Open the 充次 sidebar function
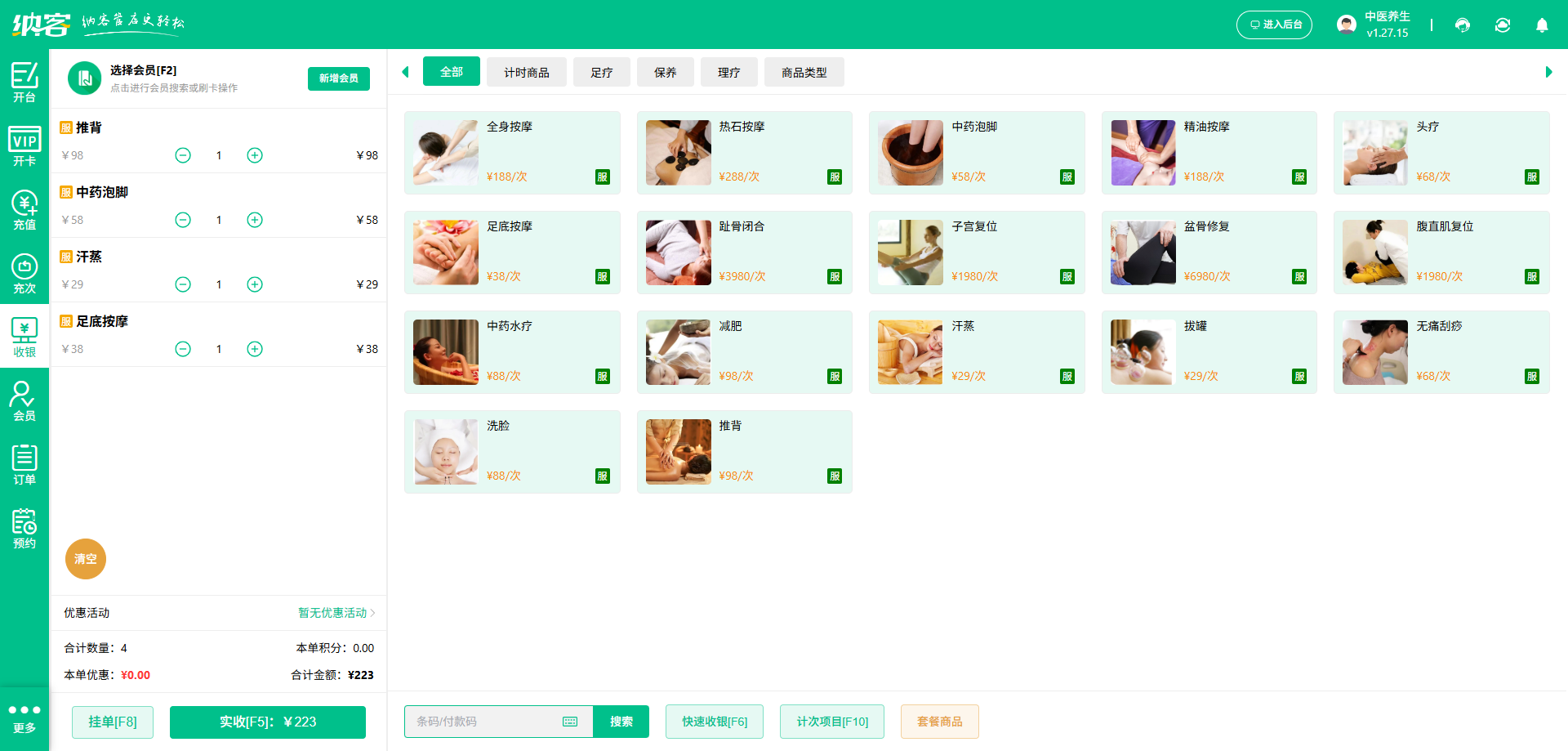Screen dimensions: 1568x751 (x=24, y=271)
